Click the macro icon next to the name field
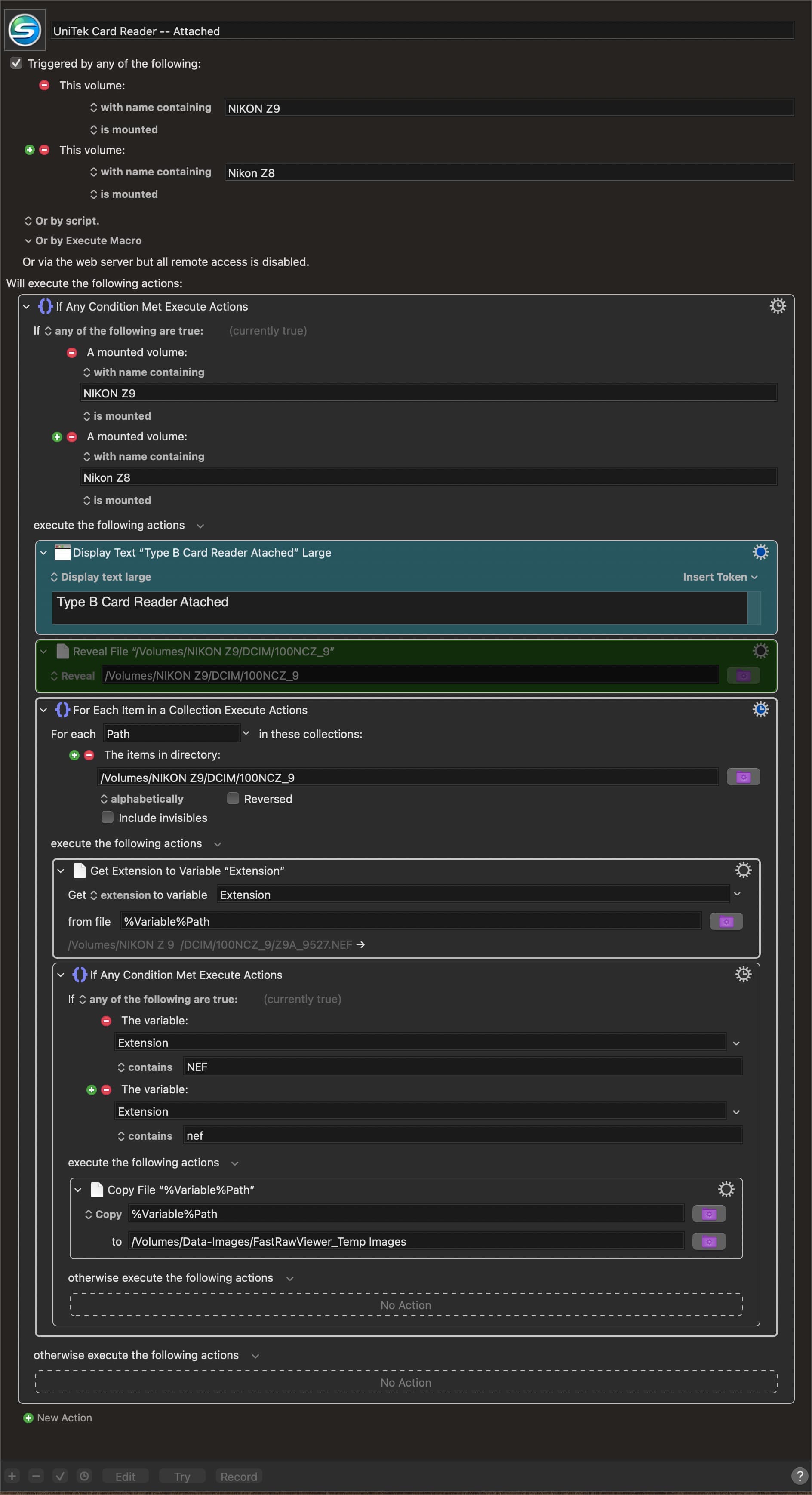The image size is (812, 1495). pos(25,30)
